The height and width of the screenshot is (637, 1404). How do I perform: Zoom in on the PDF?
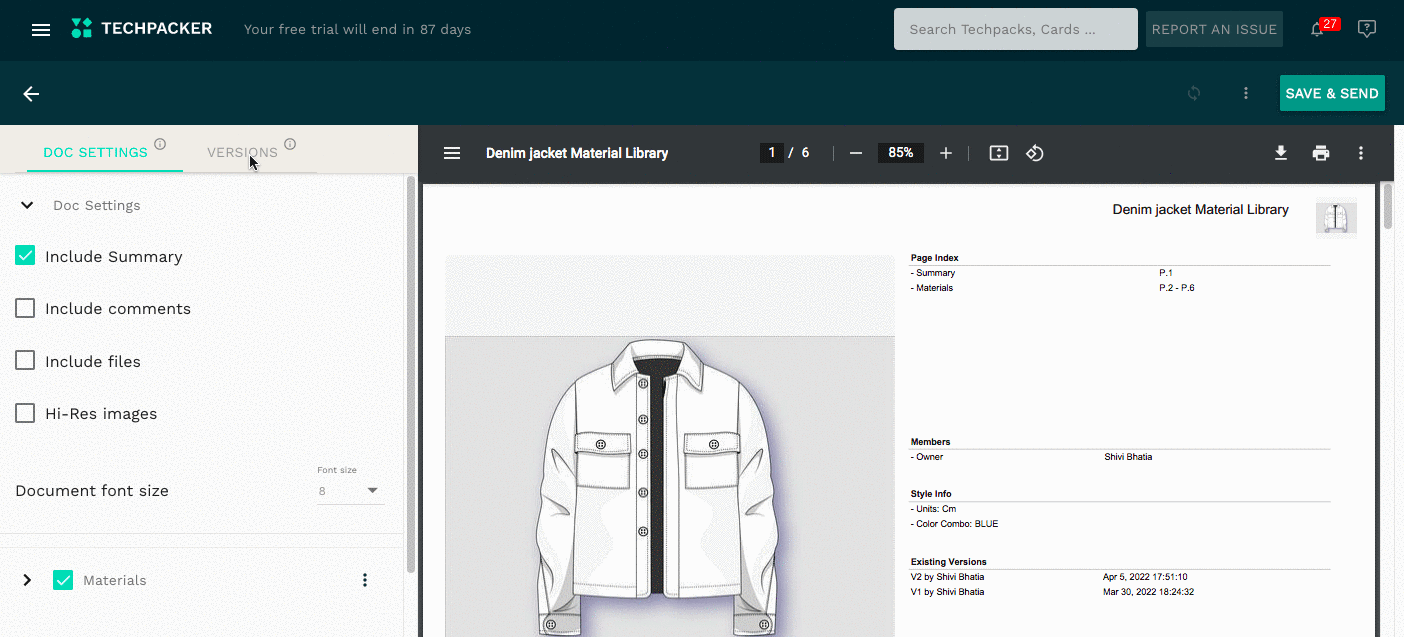click(x=946, y=153)
